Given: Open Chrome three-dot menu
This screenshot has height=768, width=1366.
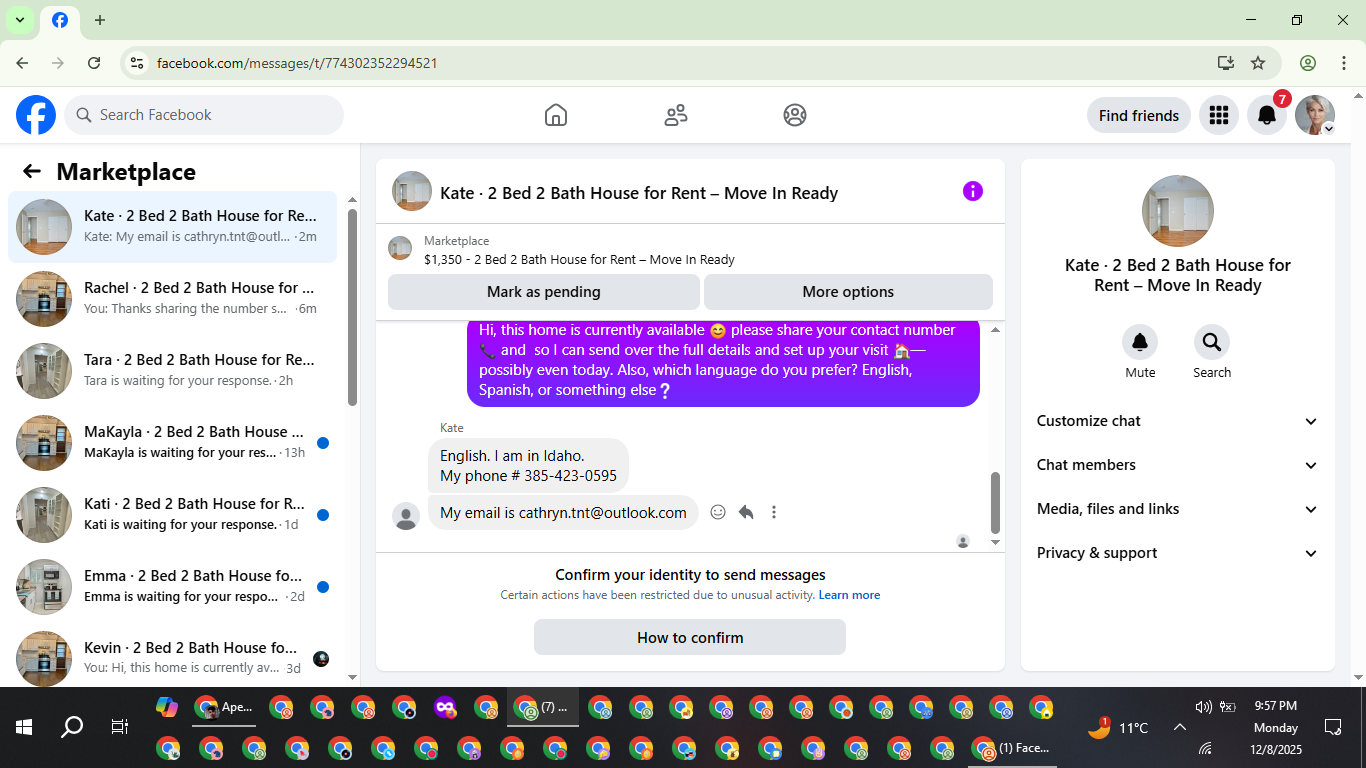Looking at the screenshot, I should click(x=1343, y=63).
